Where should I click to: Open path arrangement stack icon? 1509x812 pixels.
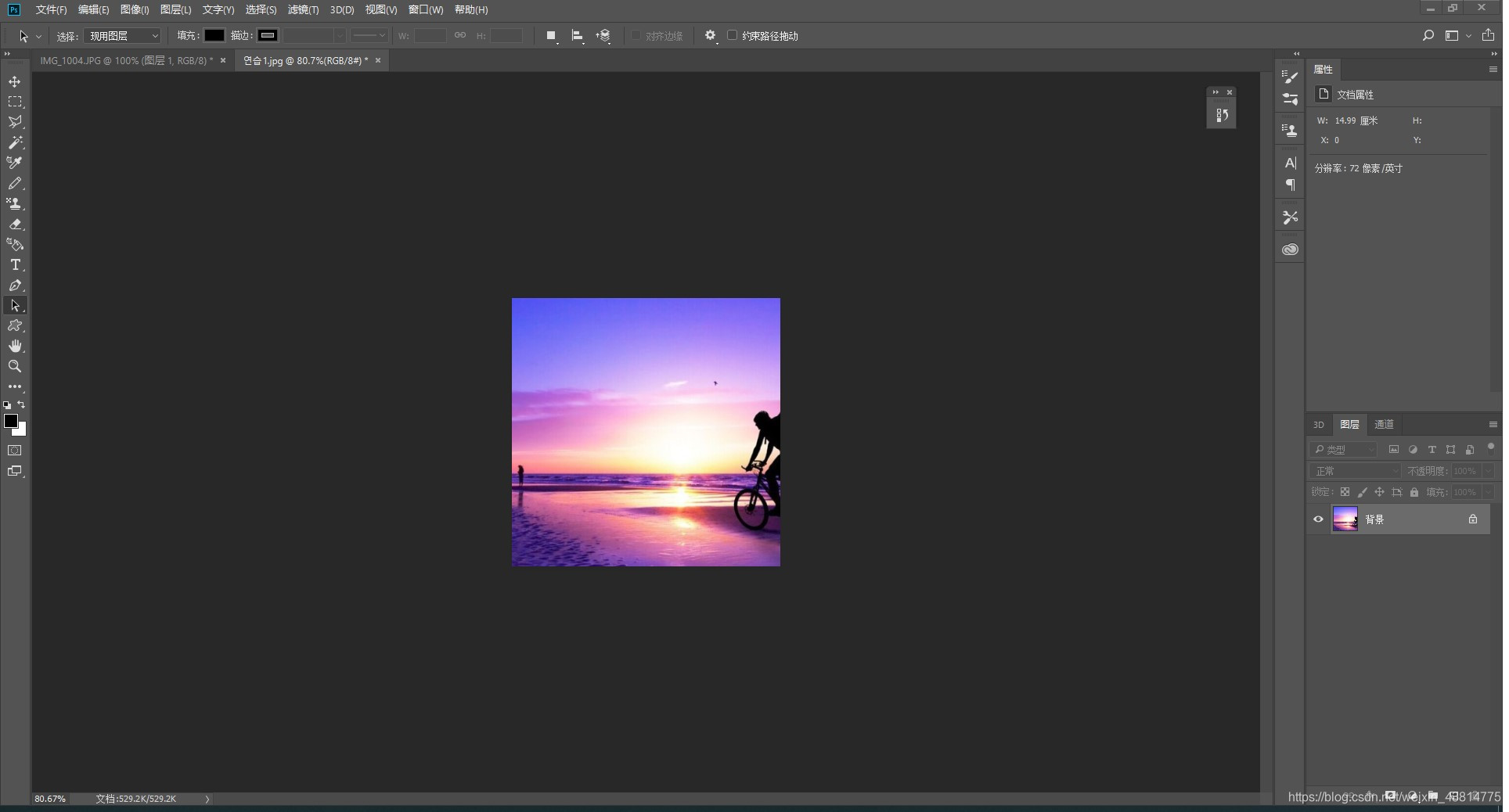603,36
